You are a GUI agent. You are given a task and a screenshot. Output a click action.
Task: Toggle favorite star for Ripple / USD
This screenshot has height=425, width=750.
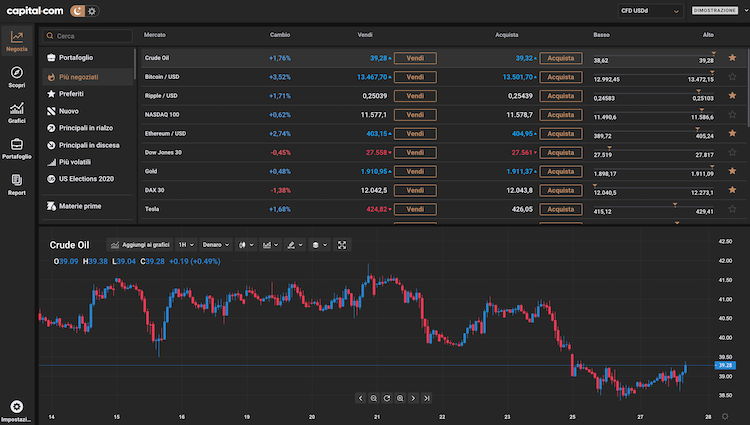[x=732, y=96]
